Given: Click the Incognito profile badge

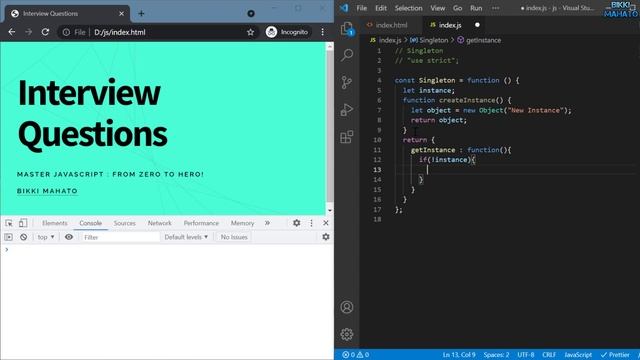Looking at the screenshot, I should [287, 32].
